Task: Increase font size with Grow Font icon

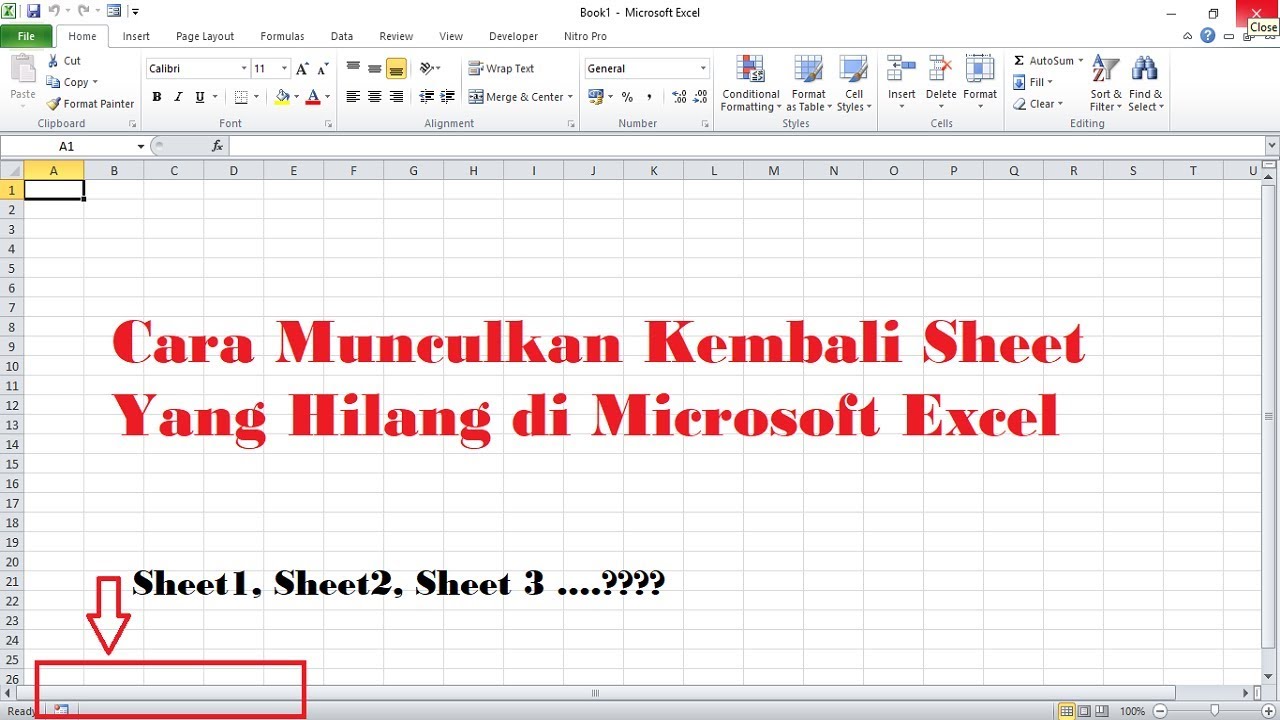Action: 303,69
